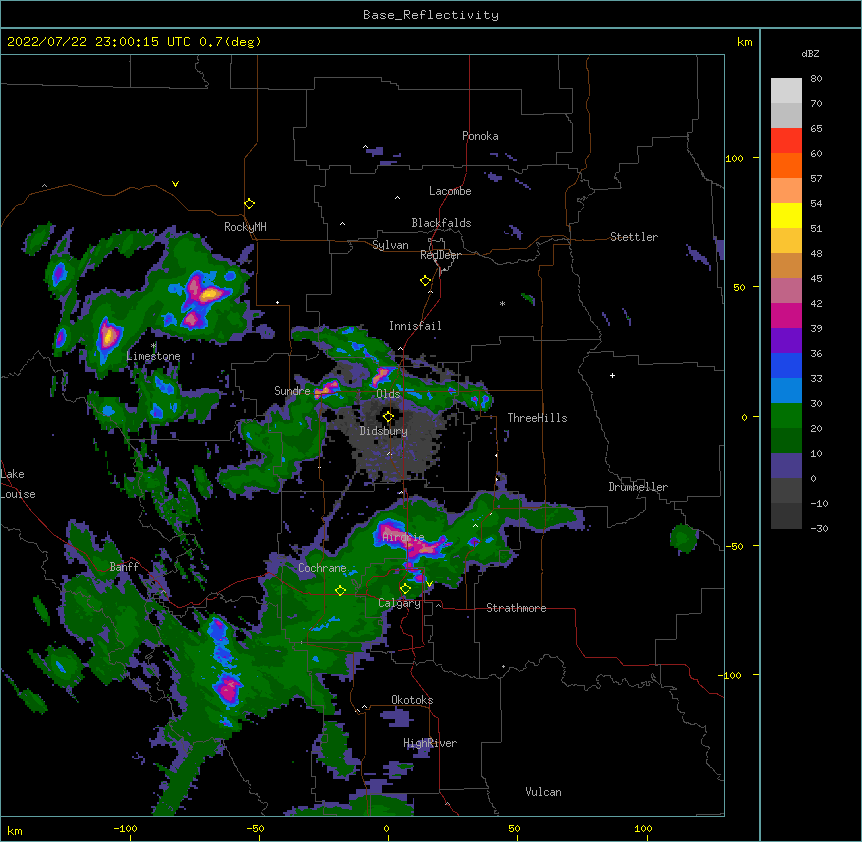This screenshot has height=842, width=862.
Task: Click the magenta 39-42 dBZ legend swatch
Action: pyautogui.click(x=786, y=315)
